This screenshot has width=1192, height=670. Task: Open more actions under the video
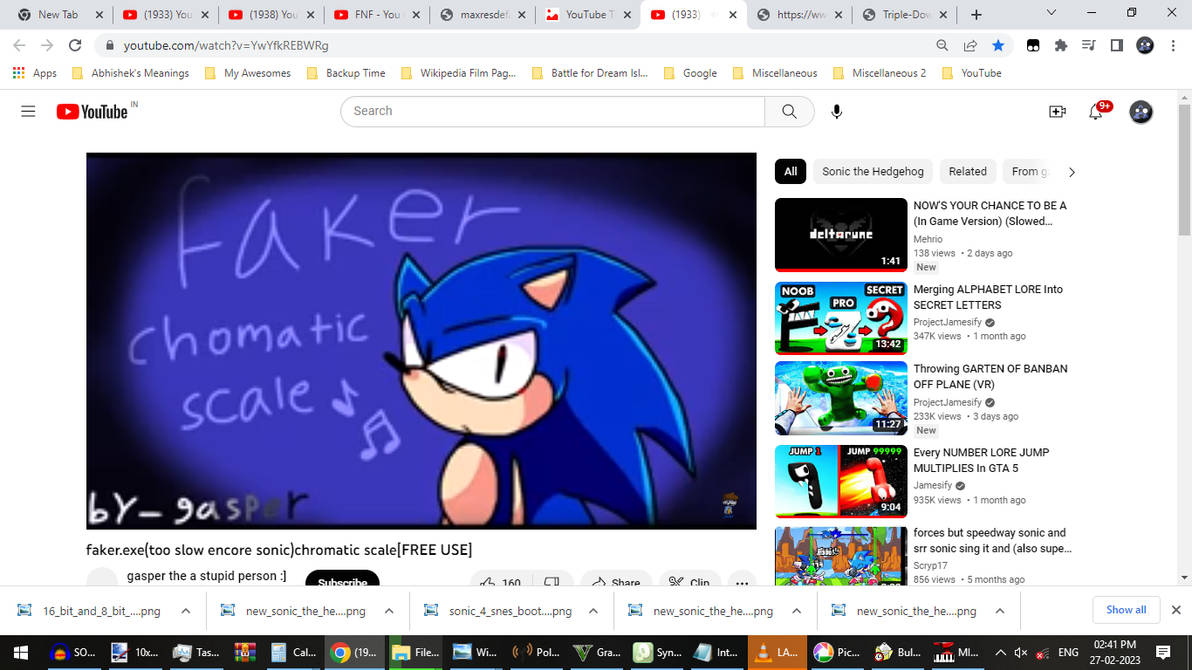tap(742, 582)
